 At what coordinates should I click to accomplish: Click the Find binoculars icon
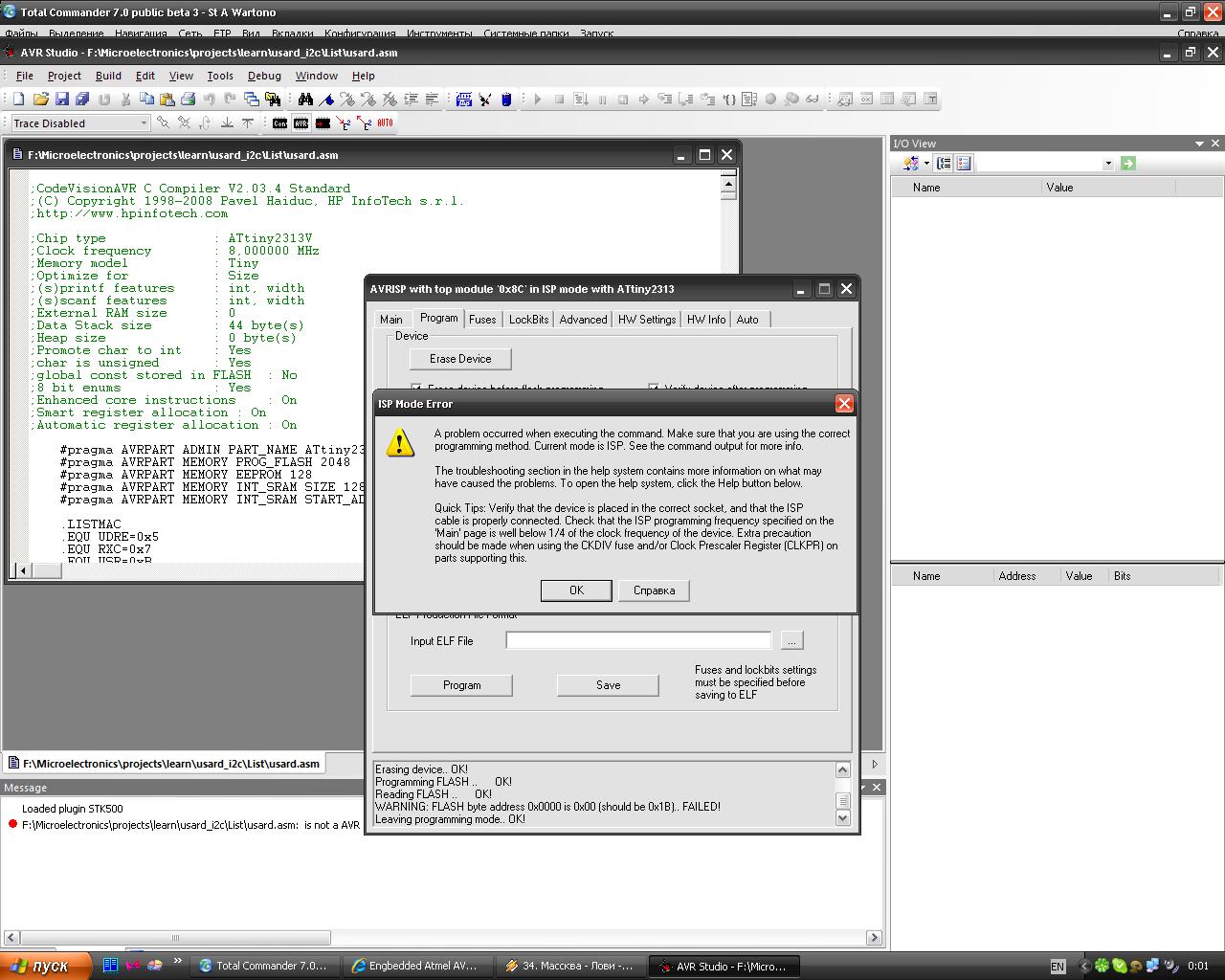coord(305,99)
